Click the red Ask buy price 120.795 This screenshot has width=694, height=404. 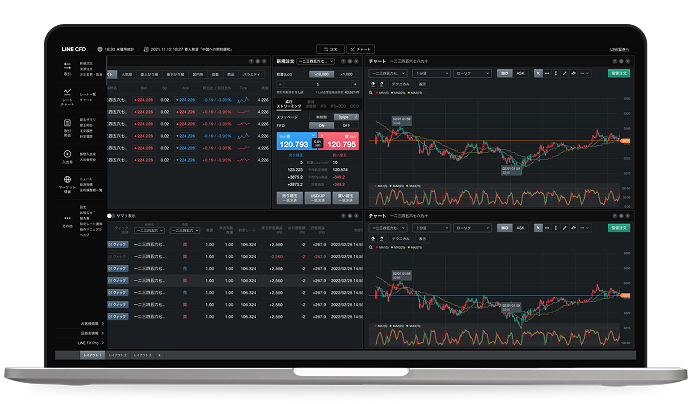pyautogui.click(x=342, y=145)
